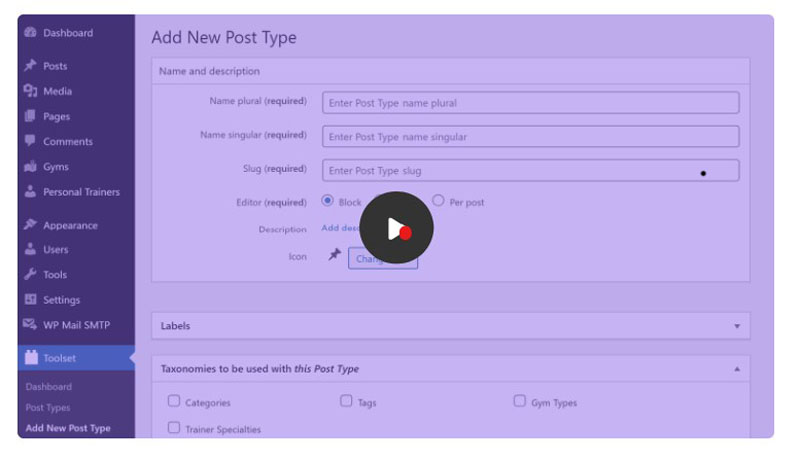Click the Comments speech bubble icon

pos(30,141)
